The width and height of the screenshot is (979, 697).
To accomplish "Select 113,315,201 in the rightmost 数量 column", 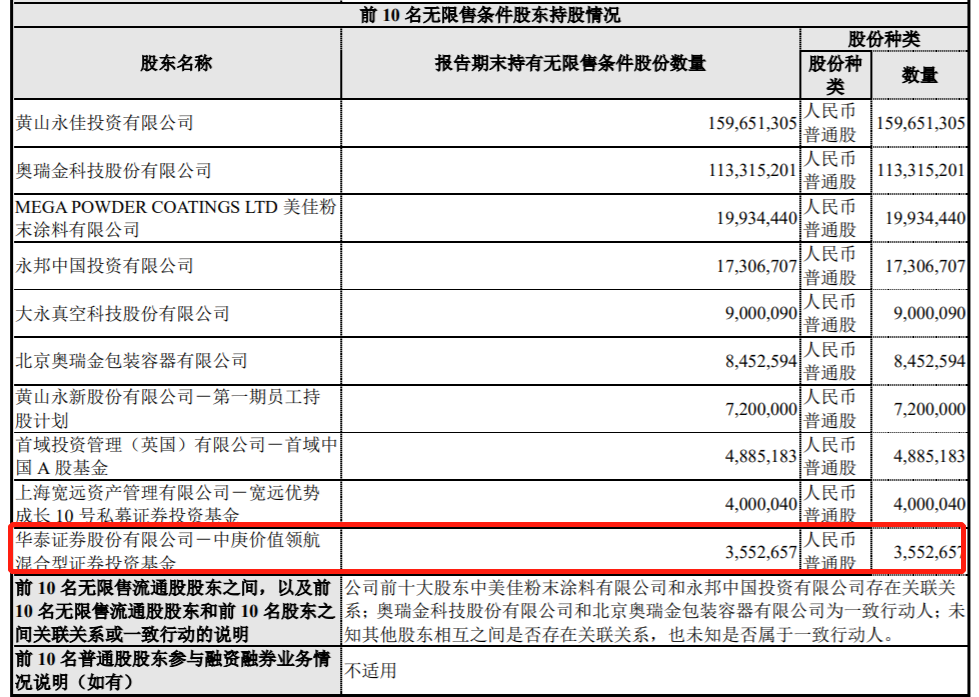I will [x=920, y=170].
